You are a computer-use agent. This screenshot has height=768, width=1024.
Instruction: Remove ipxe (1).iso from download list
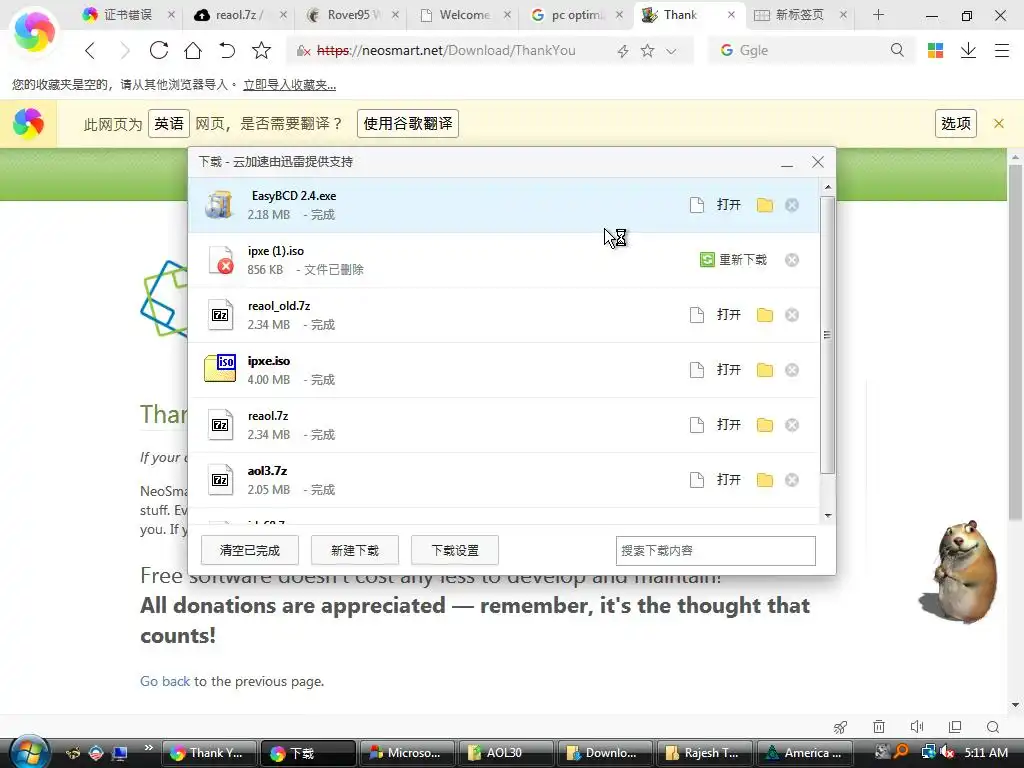pos(792,260)
